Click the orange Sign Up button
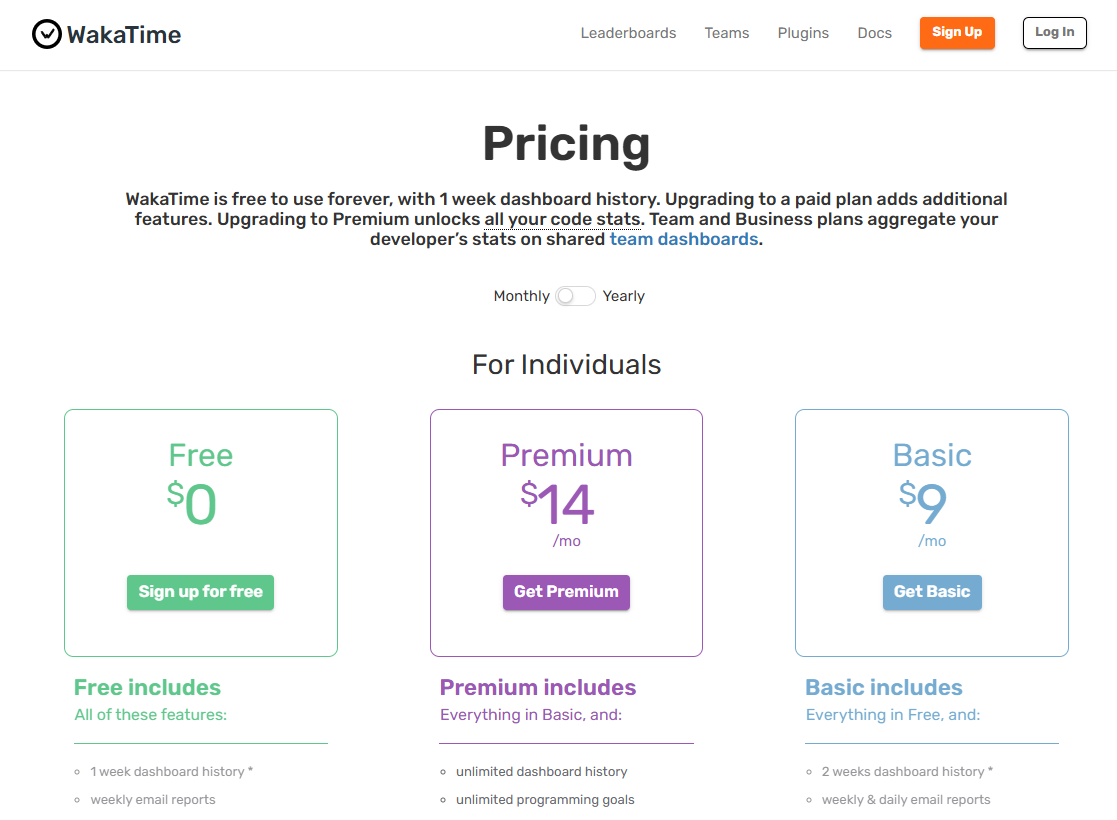Screen dimensions: 1117x820 click(956, 33)
